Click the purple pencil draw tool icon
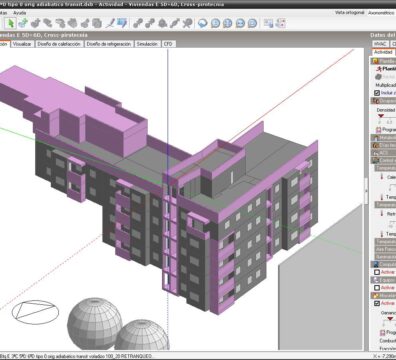 pyautogui.click(x=110, y=23)
